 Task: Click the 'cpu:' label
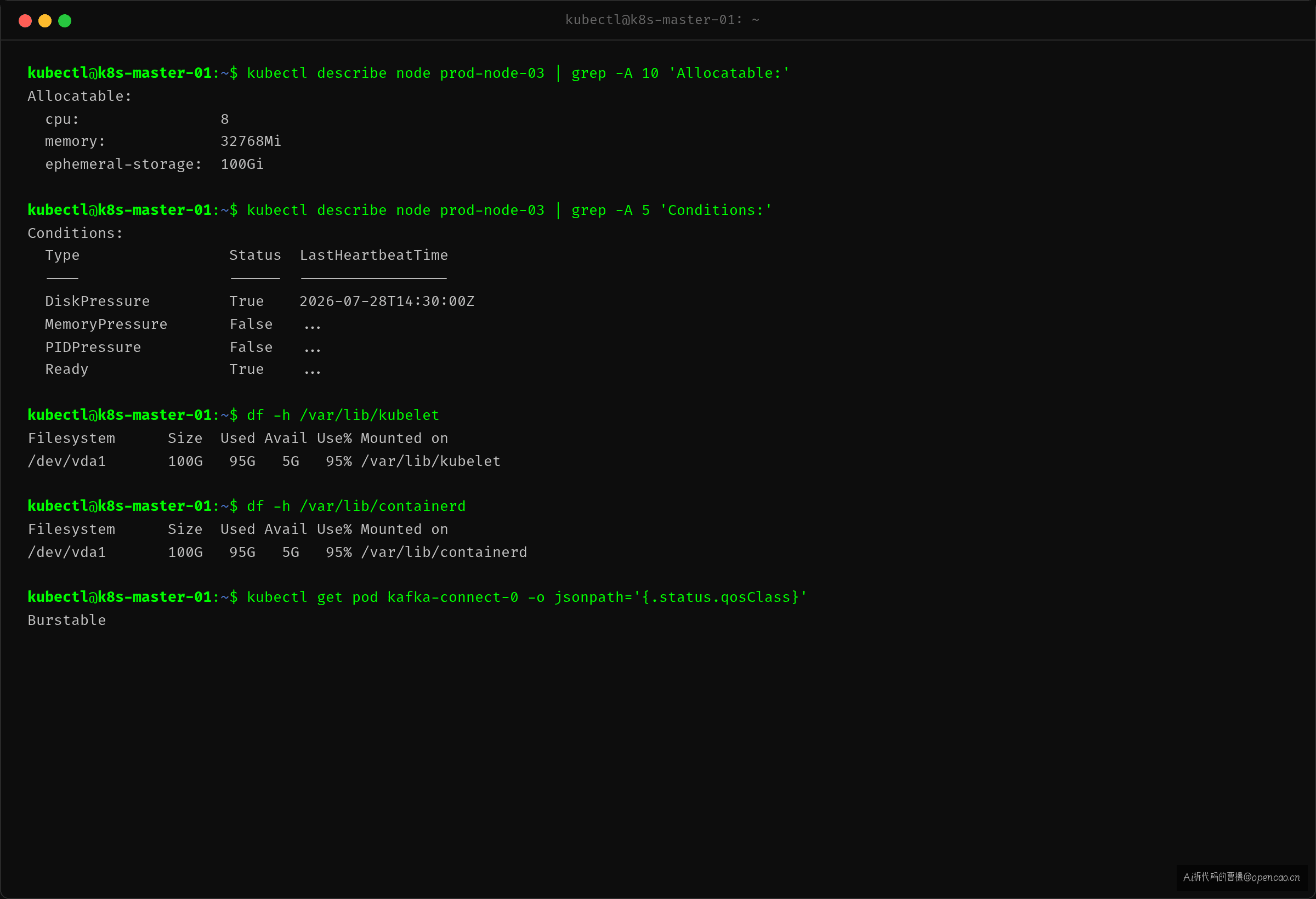pos(63,120)
